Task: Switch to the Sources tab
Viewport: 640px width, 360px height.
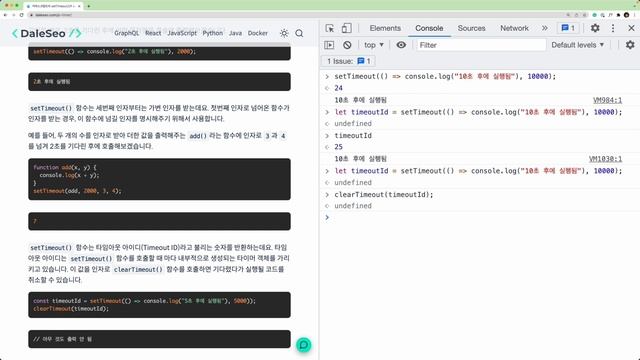Action: [471, 28]
